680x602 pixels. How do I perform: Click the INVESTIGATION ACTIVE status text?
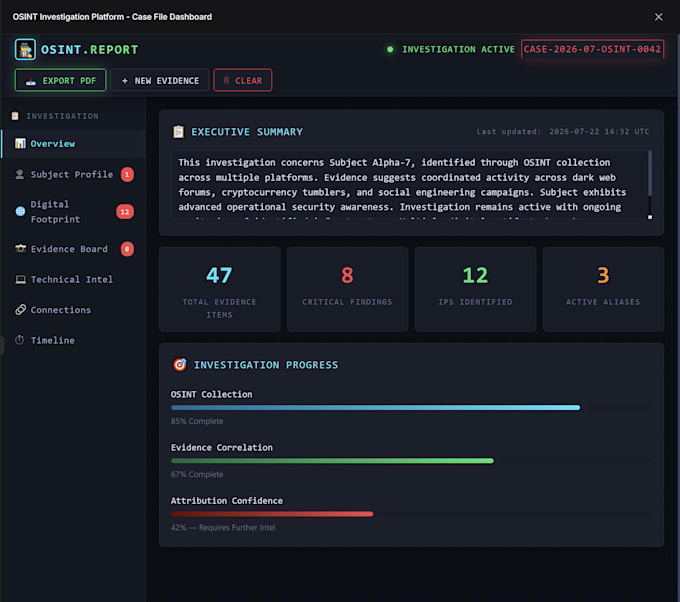coord(458,49)
